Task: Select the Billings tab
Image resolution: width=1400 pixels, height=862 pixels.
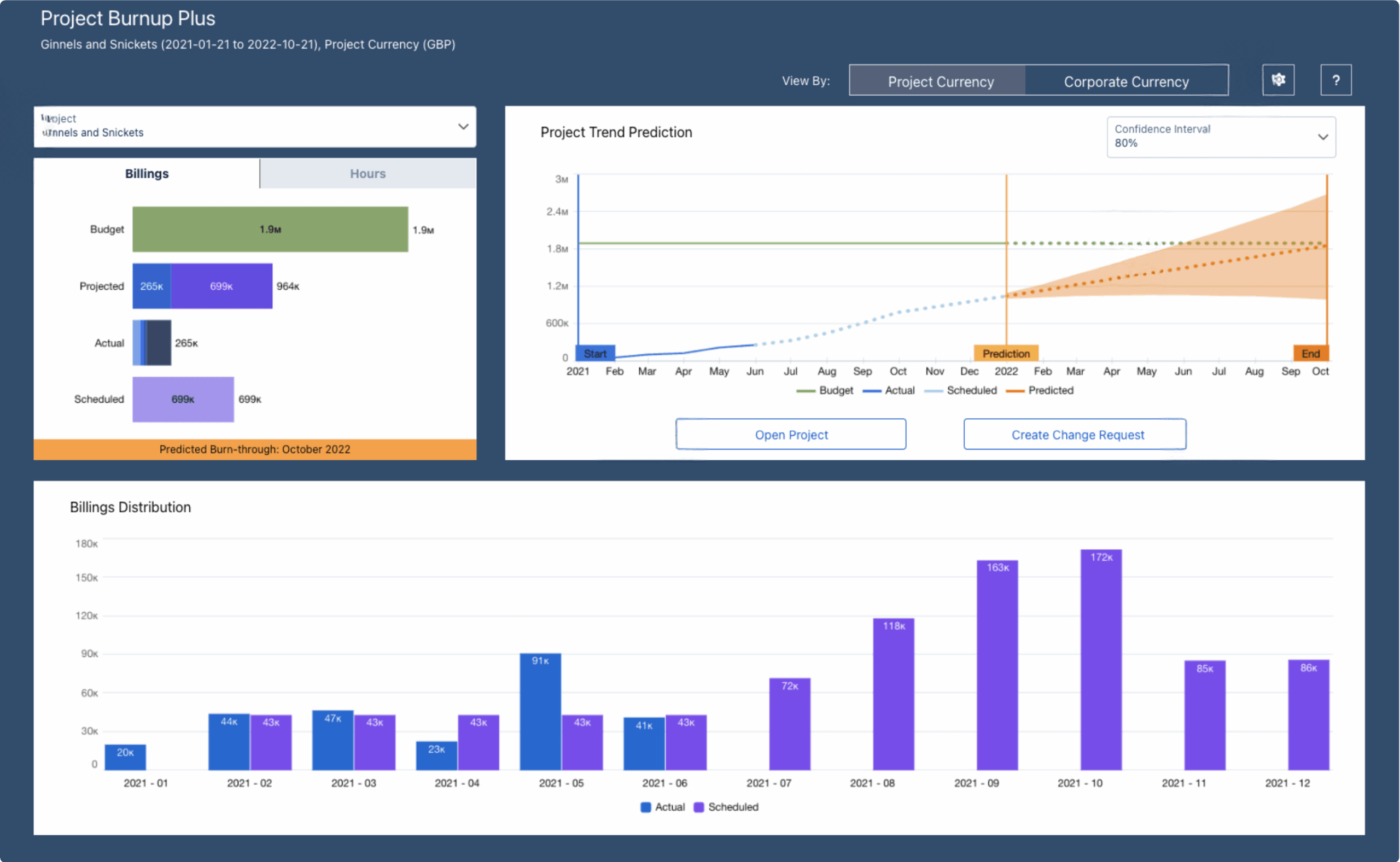Action: (x=147, y=173)
